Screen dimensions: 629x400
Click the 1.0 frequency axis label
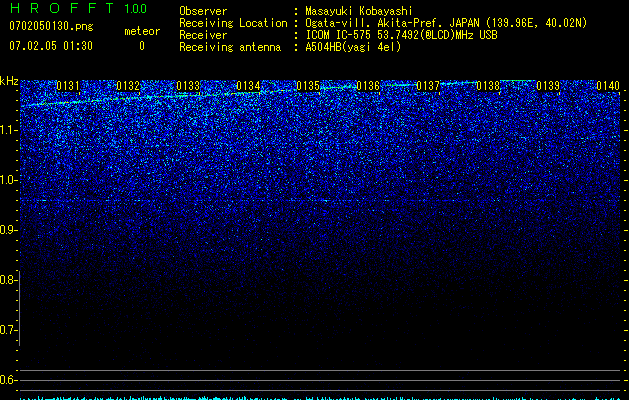pyautogui.click(x=8, y=180)
